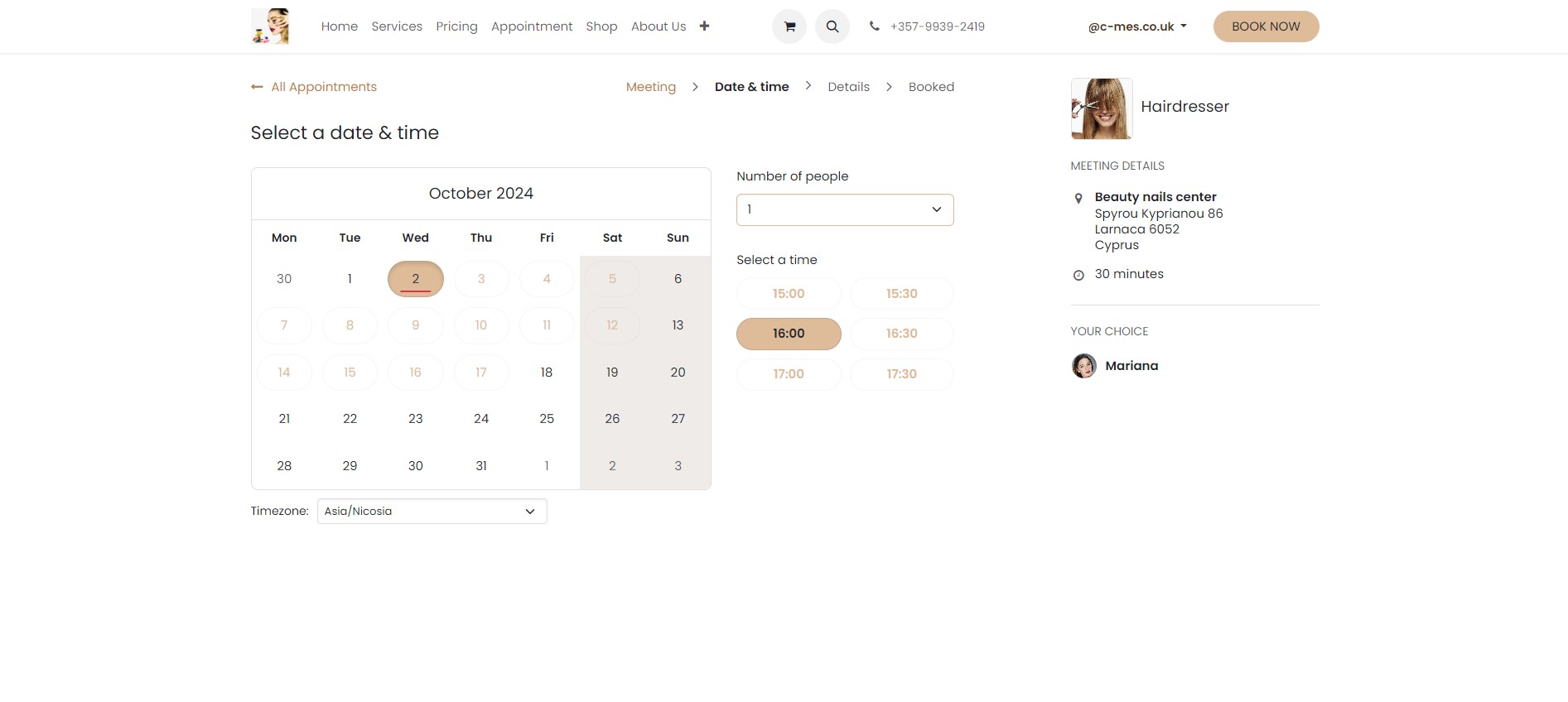Click the Hairdresser thumbnail image
1568x702 pixels.
point(1101,108)
